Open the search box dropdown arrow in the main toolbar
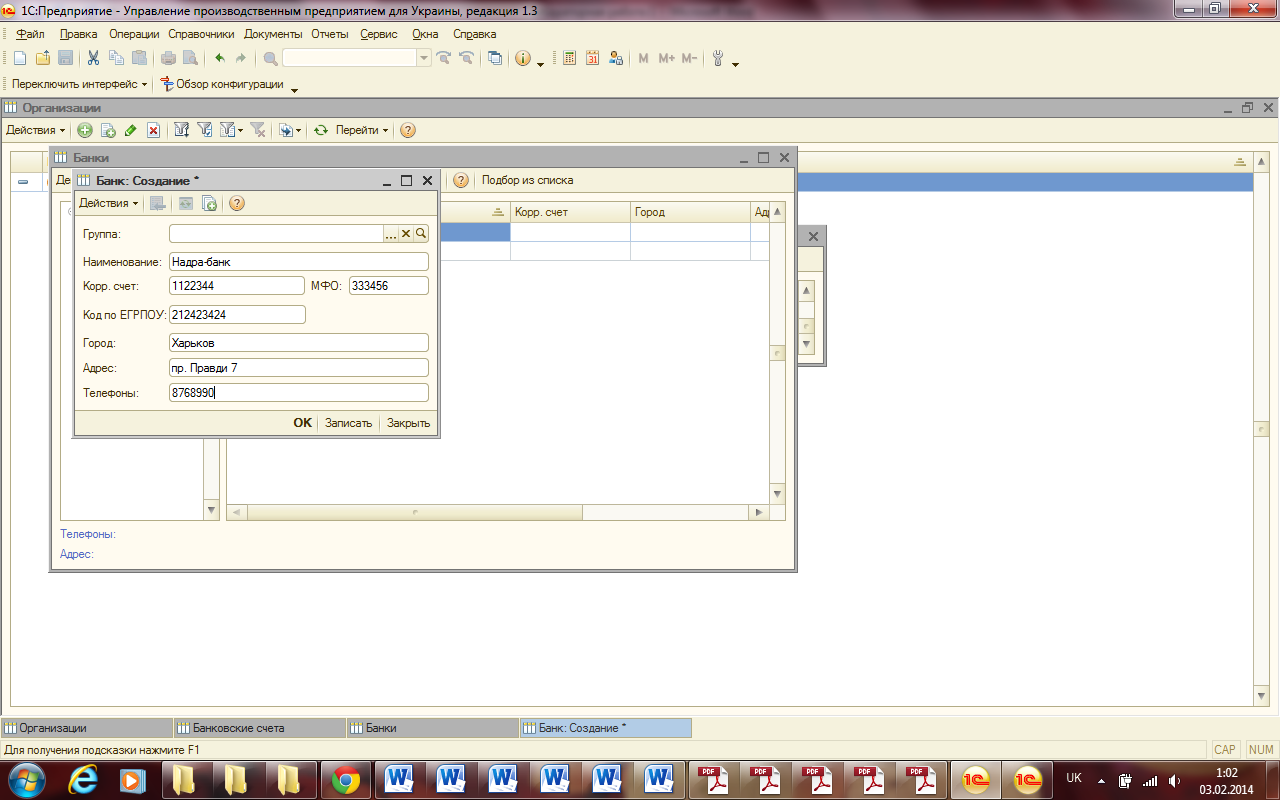Screen dimensions: 1280x800 point(425,58)
